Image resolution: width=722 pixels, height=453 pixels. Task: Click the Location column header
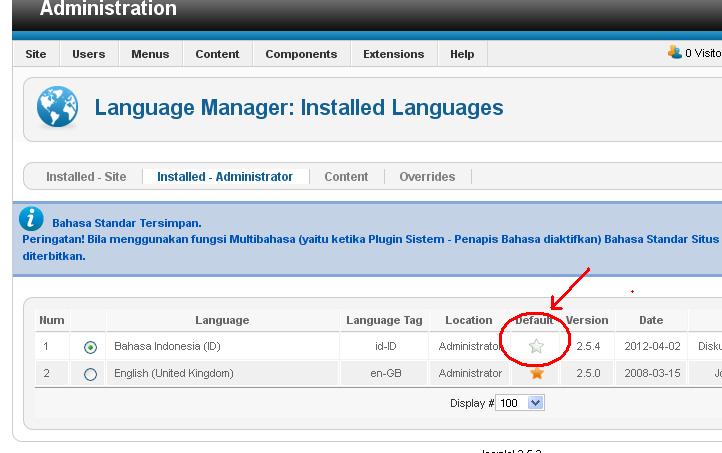(x=469, y=320)
